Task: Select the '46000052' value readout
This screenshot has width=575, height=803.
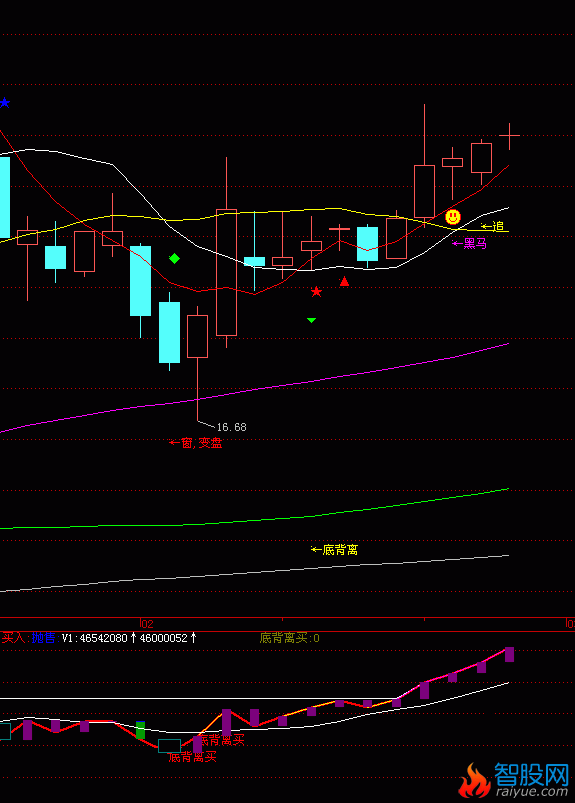Action: pos(164,638)
